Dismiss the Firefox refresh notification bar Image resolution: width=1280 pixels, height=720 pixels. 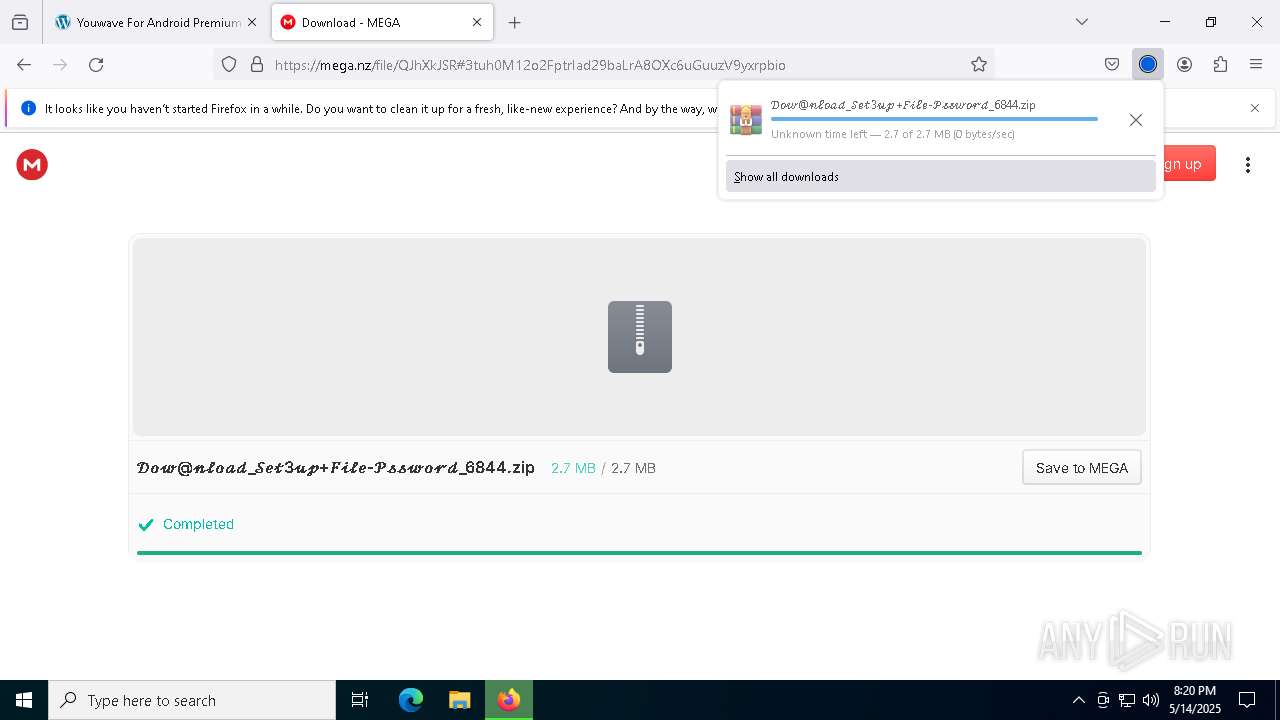(1255, 108)
